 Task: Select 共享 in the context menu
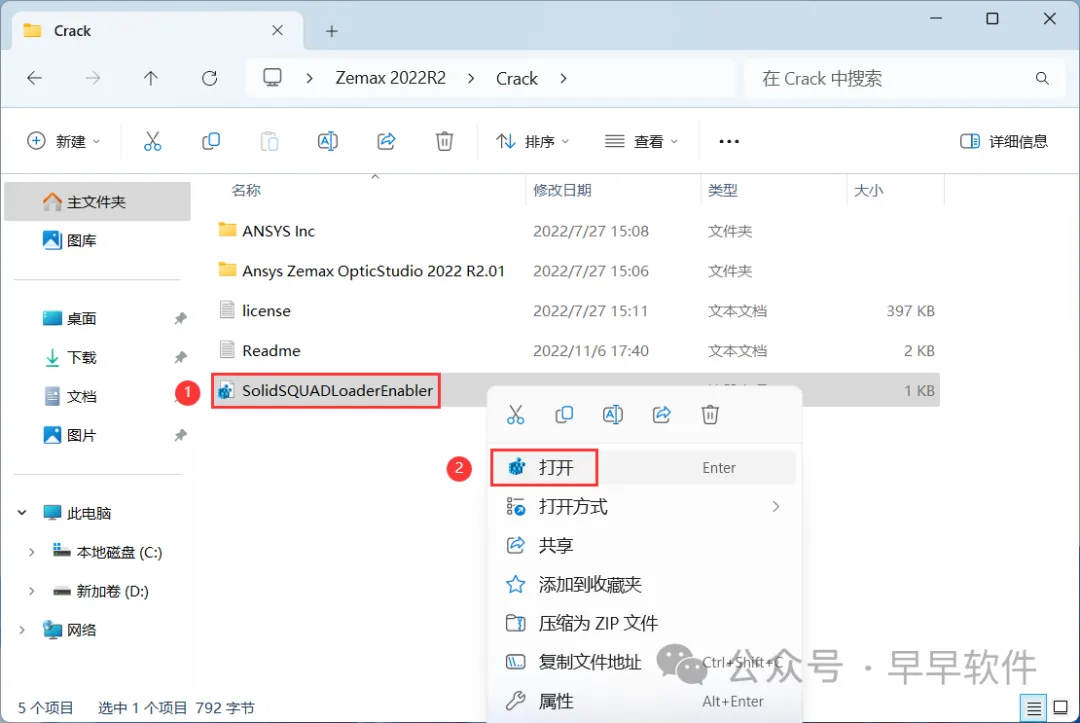tap(643, 545)
